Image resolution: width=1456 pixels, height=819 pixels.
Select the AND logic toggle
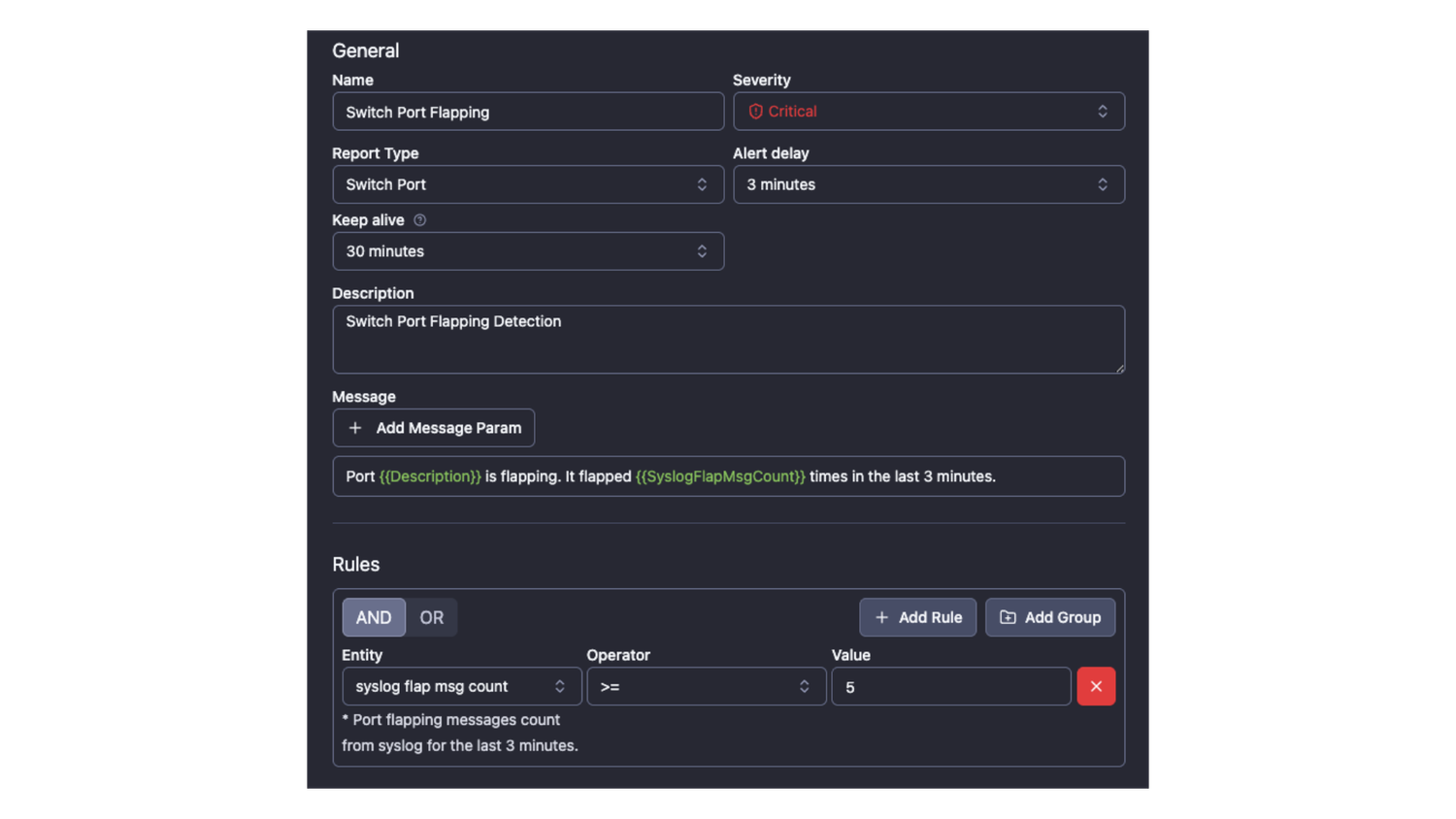(374, 617)
